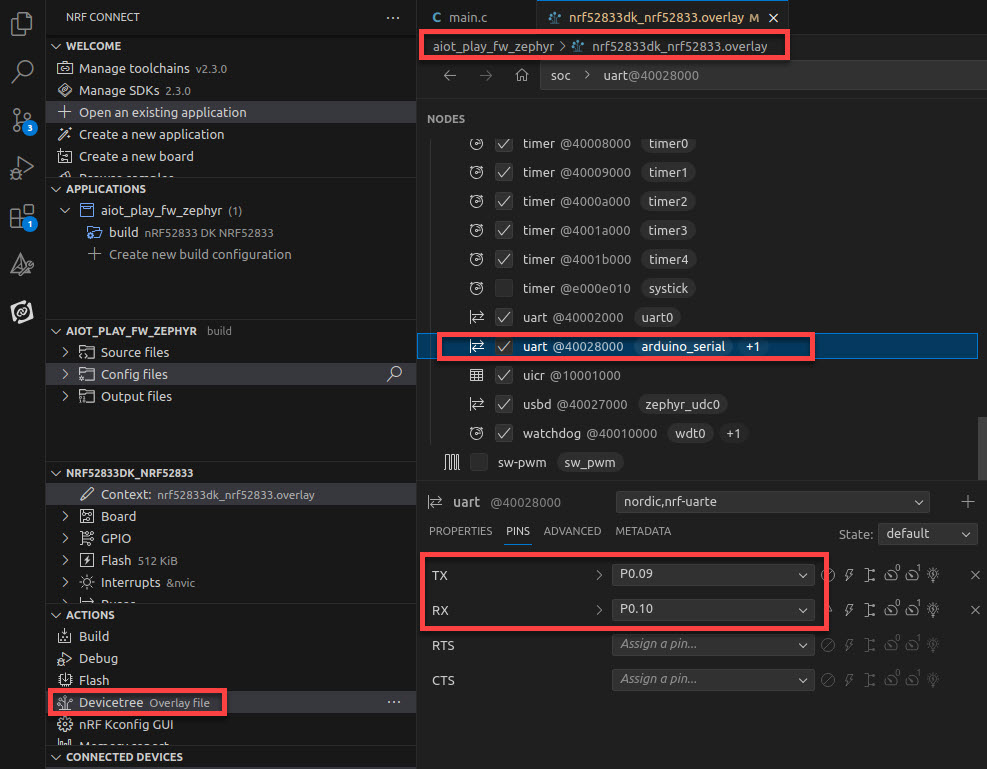Image resolution: width=987 pixels, height=769 pixels.
Task: Switch to ADVANCED tab
Action: 572,531
